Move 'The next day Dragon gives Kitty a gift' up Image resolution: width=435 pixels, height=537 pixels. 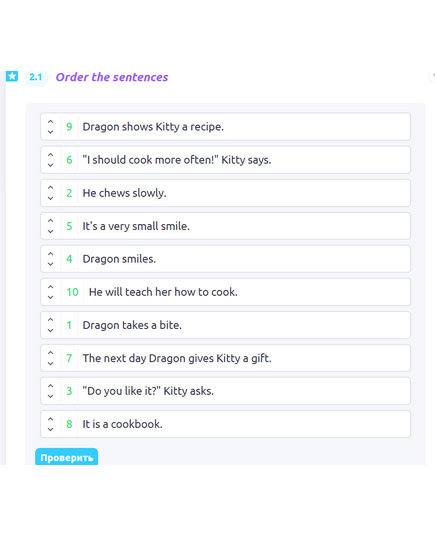(x=50, y=353)
